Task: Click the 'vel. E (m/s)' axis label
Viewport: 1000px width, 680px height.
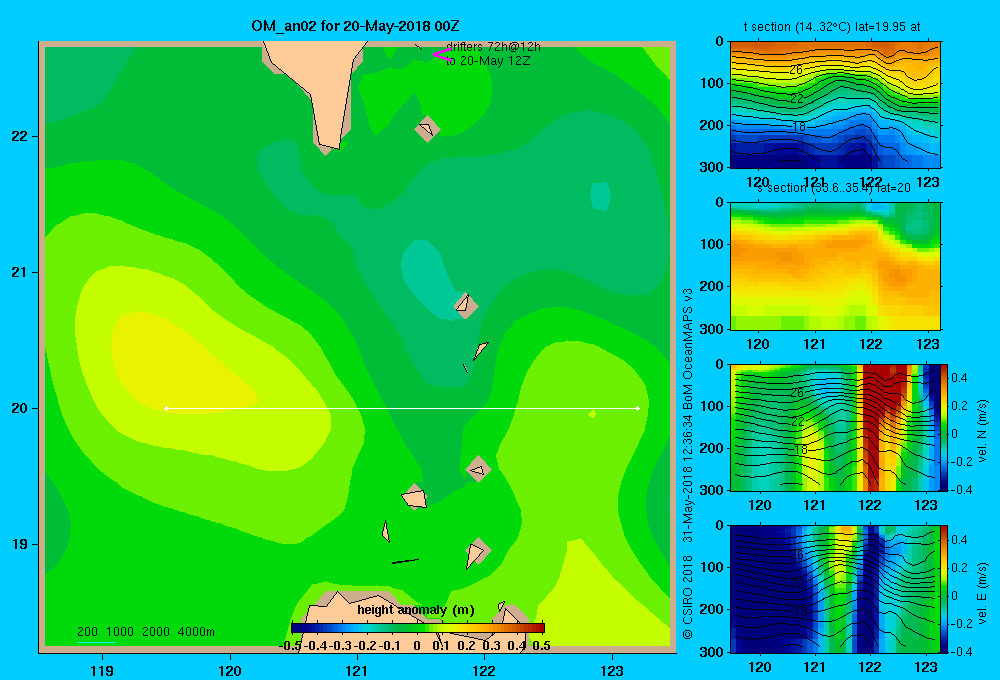Action: (x=983, y=593)
